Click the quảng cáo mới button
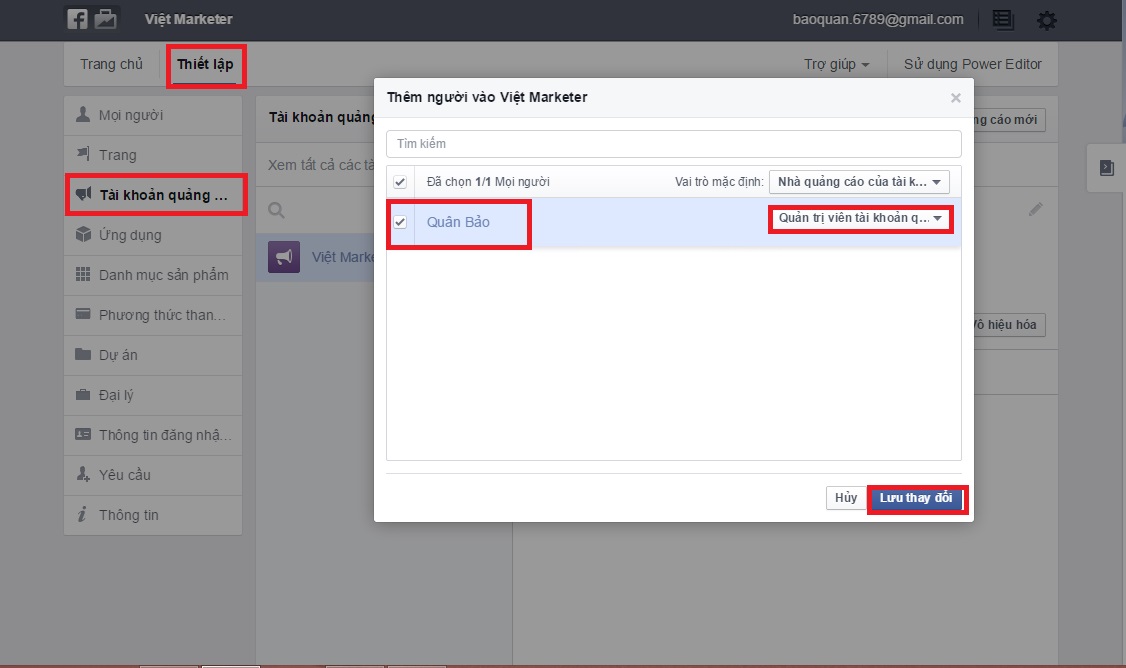This screenshot has height=668, width=1126. click(x=1008, y=120)
